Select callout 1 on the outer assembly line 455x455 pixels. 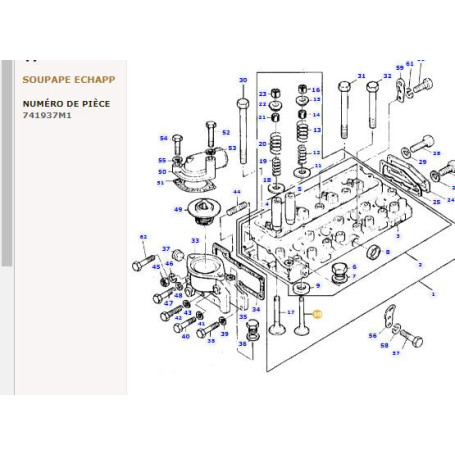pos(433,294)
